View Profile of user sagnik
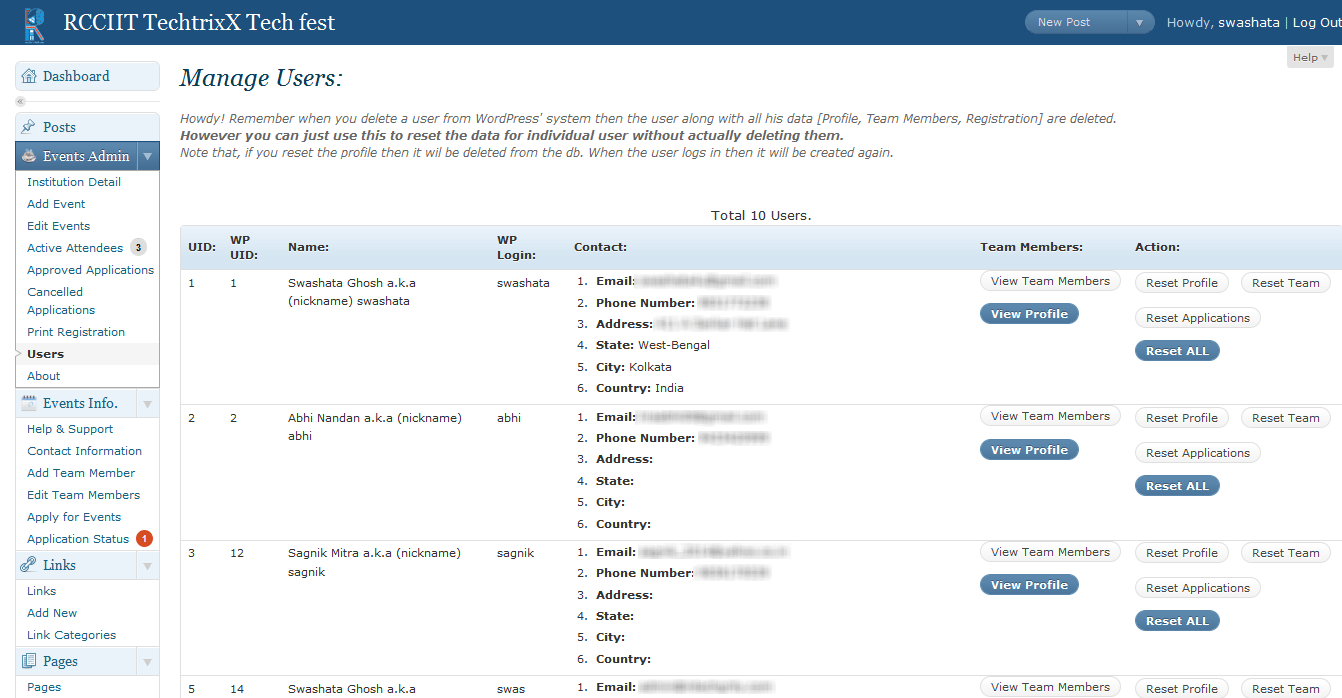 click(x=1029, y=585)
